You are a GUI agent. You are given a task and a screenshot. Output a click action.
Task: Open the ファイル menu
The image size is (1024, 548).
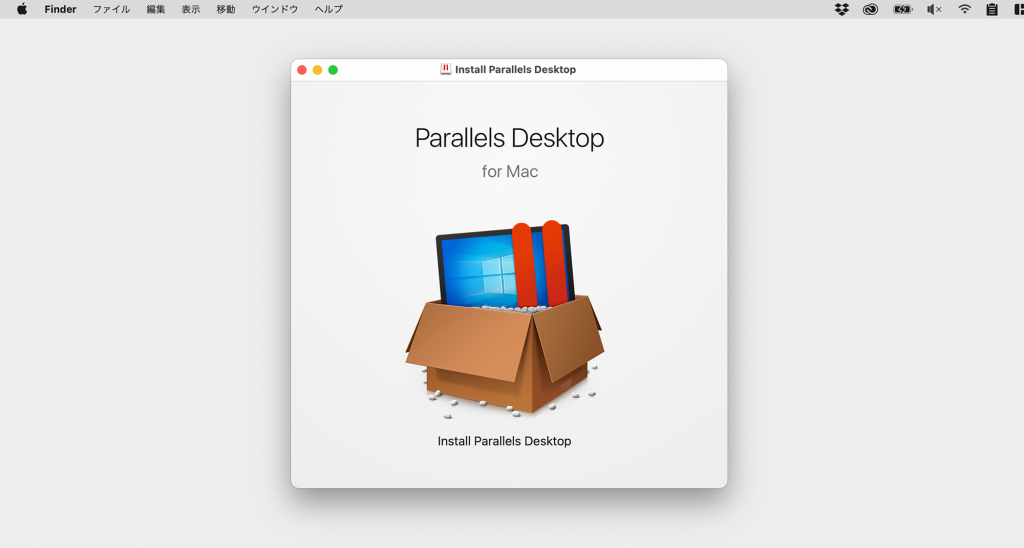[x=111, y=9]
